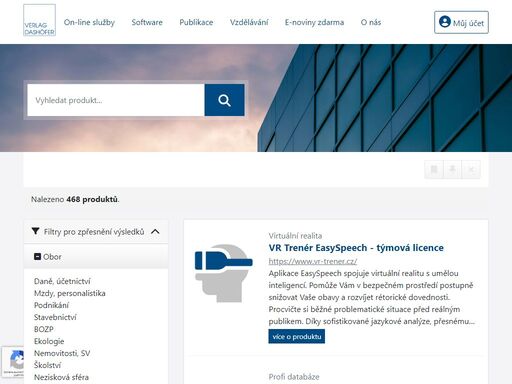Click the reCAPTCHA badge
The image size is (512, 384).
point(13,362)
